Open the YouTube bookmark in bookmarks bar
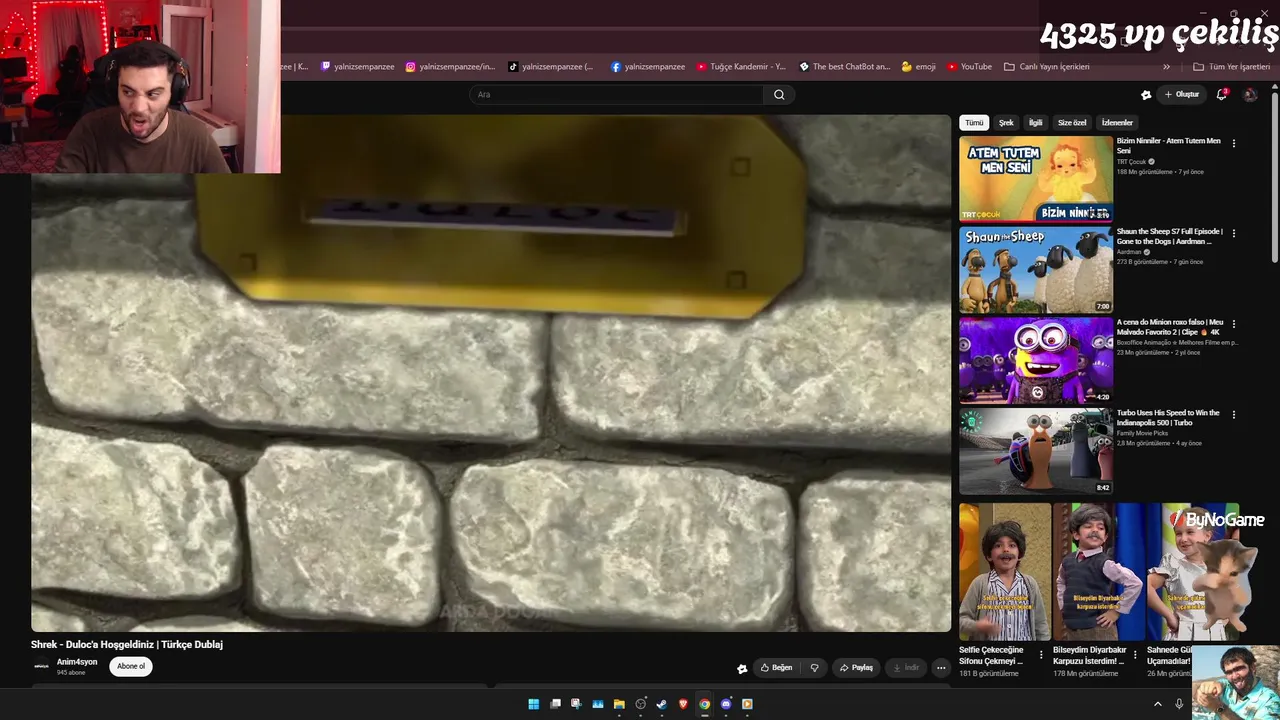 pos(969,67)
